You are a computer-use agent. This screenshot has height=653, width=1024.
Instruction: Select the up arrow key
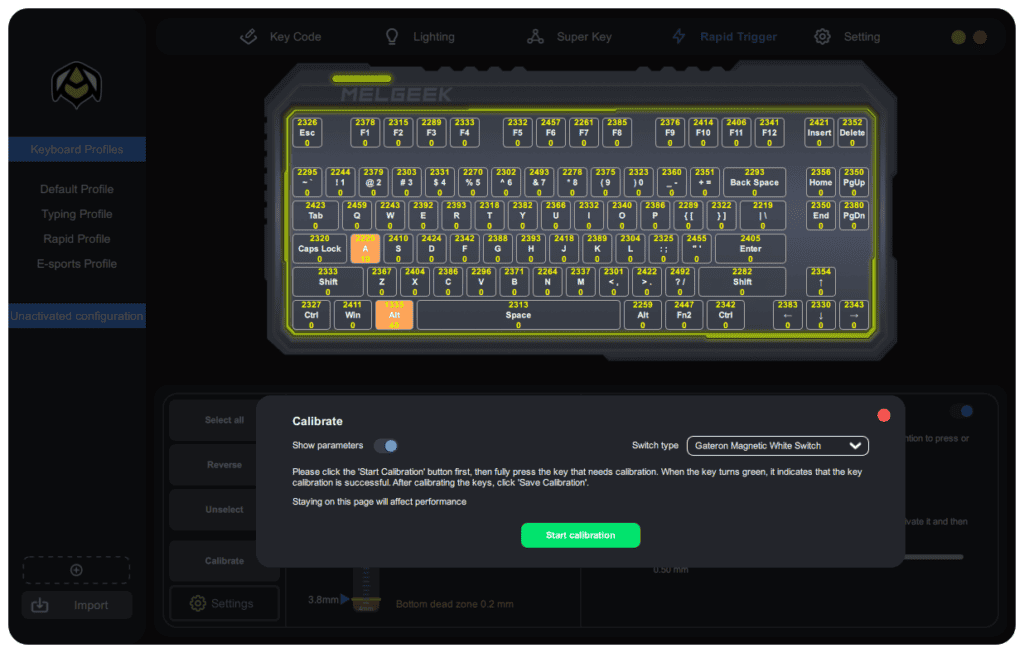tap(821, 281)
